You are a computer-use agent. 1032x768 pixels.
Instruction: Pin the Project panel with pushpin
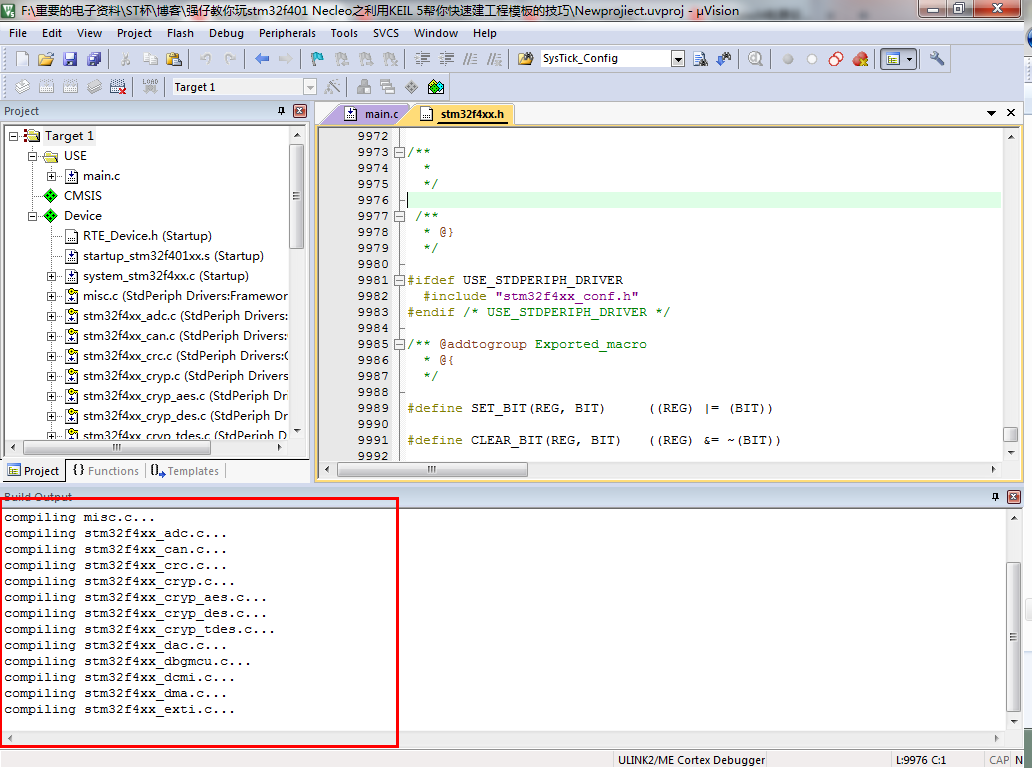(x=281, y=111)
